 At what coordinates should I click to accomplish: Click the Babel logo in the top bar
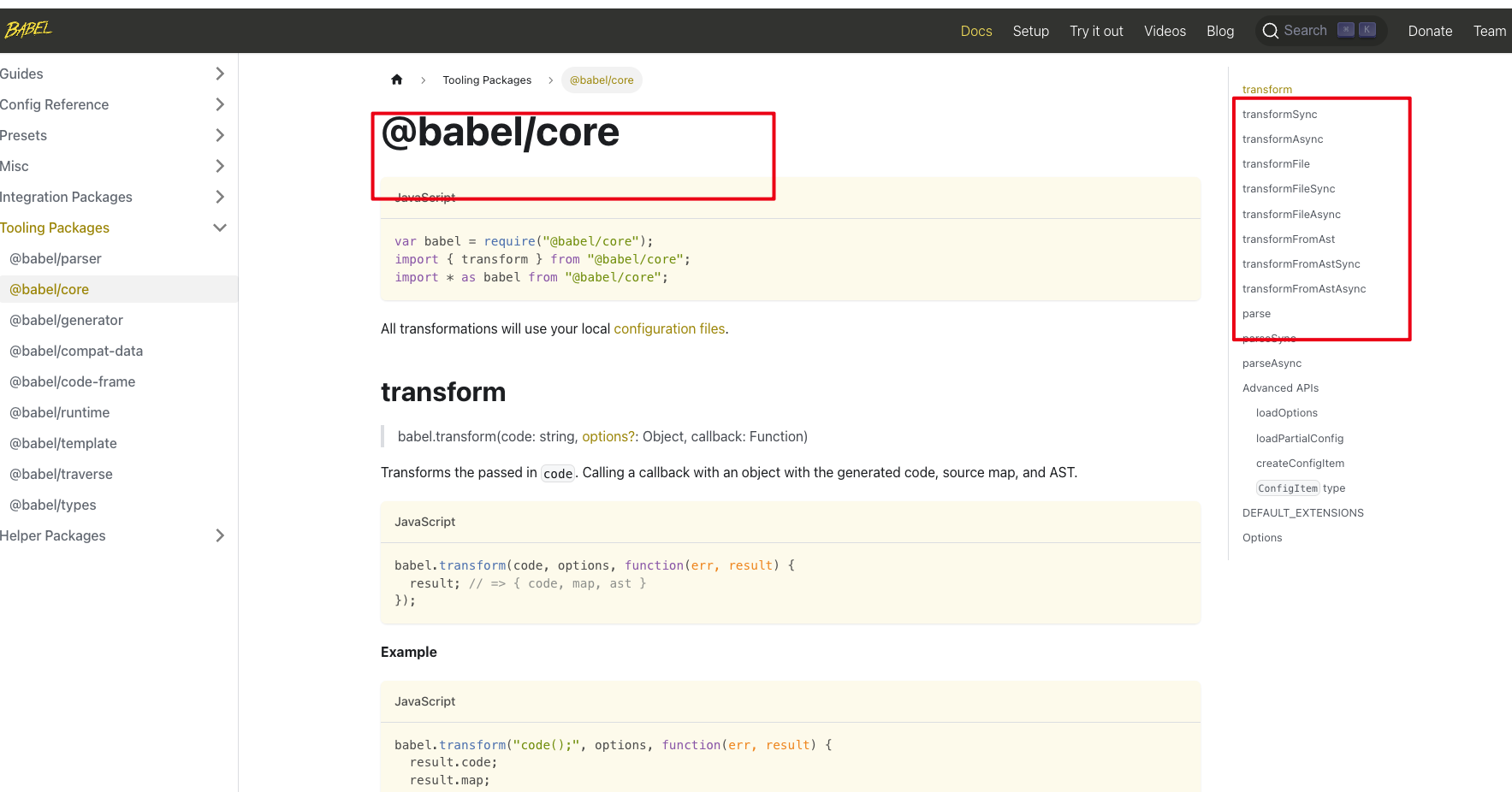point(28,27)
